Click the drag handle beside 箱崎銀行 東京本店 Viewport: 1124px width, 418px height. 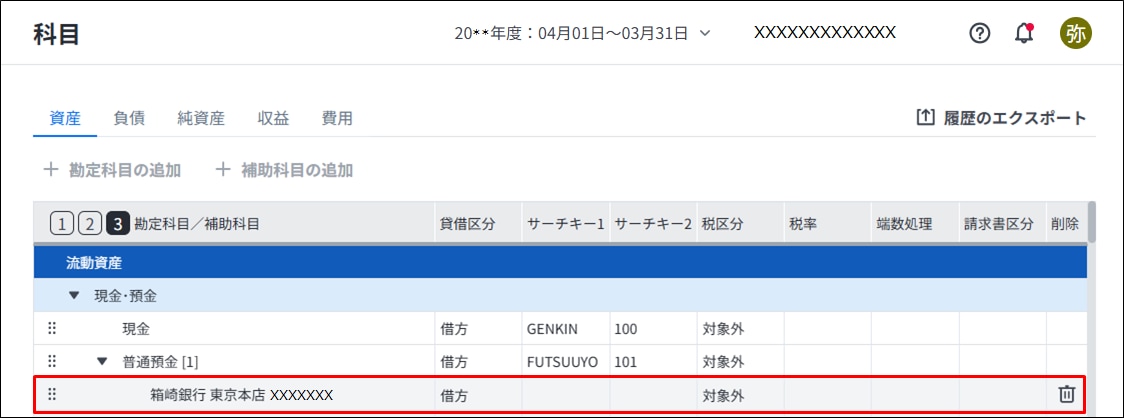pos(52,395)
